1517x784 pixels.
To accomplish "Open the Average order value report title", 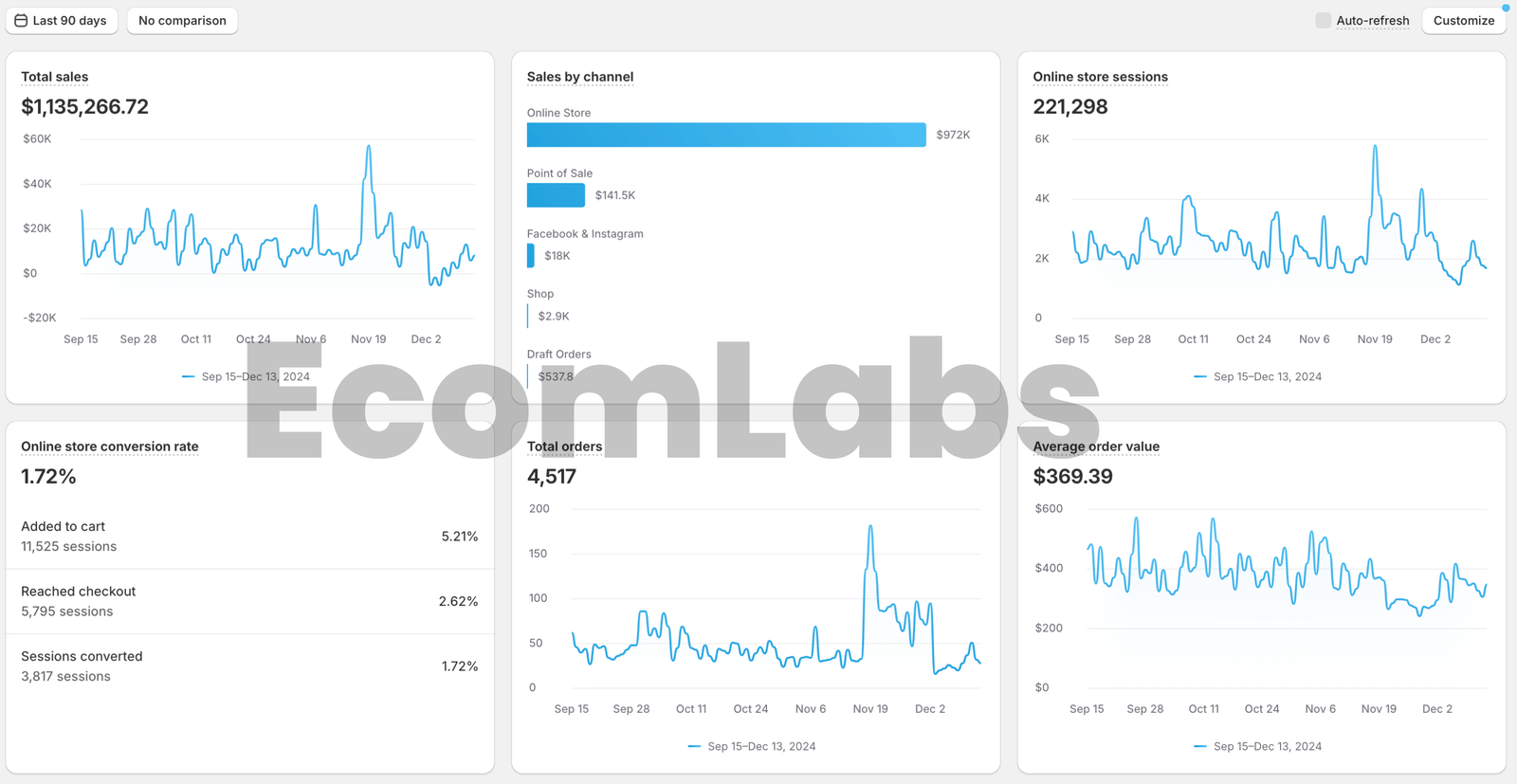I will (1096, 447).
